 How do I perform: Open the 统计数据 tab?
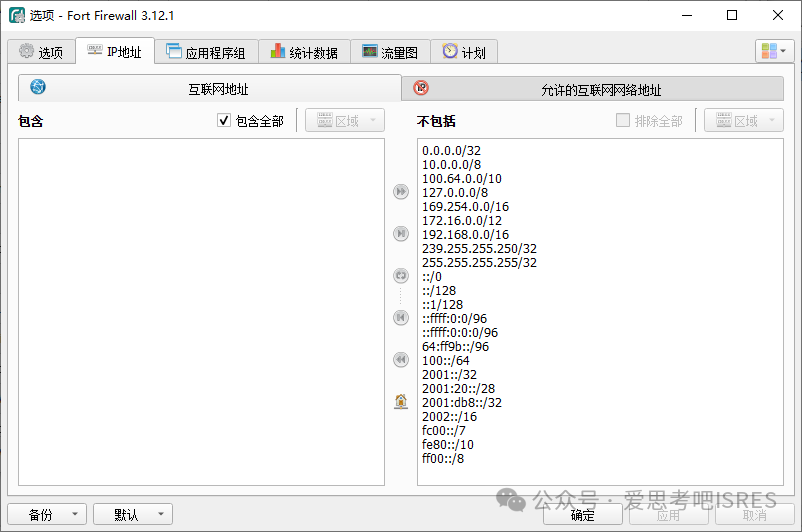coord(304,52)
